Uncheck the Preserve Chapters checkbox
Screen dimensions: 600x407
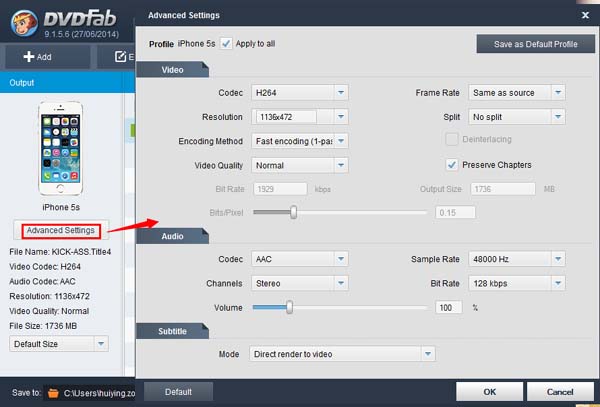tap(452, 165)
